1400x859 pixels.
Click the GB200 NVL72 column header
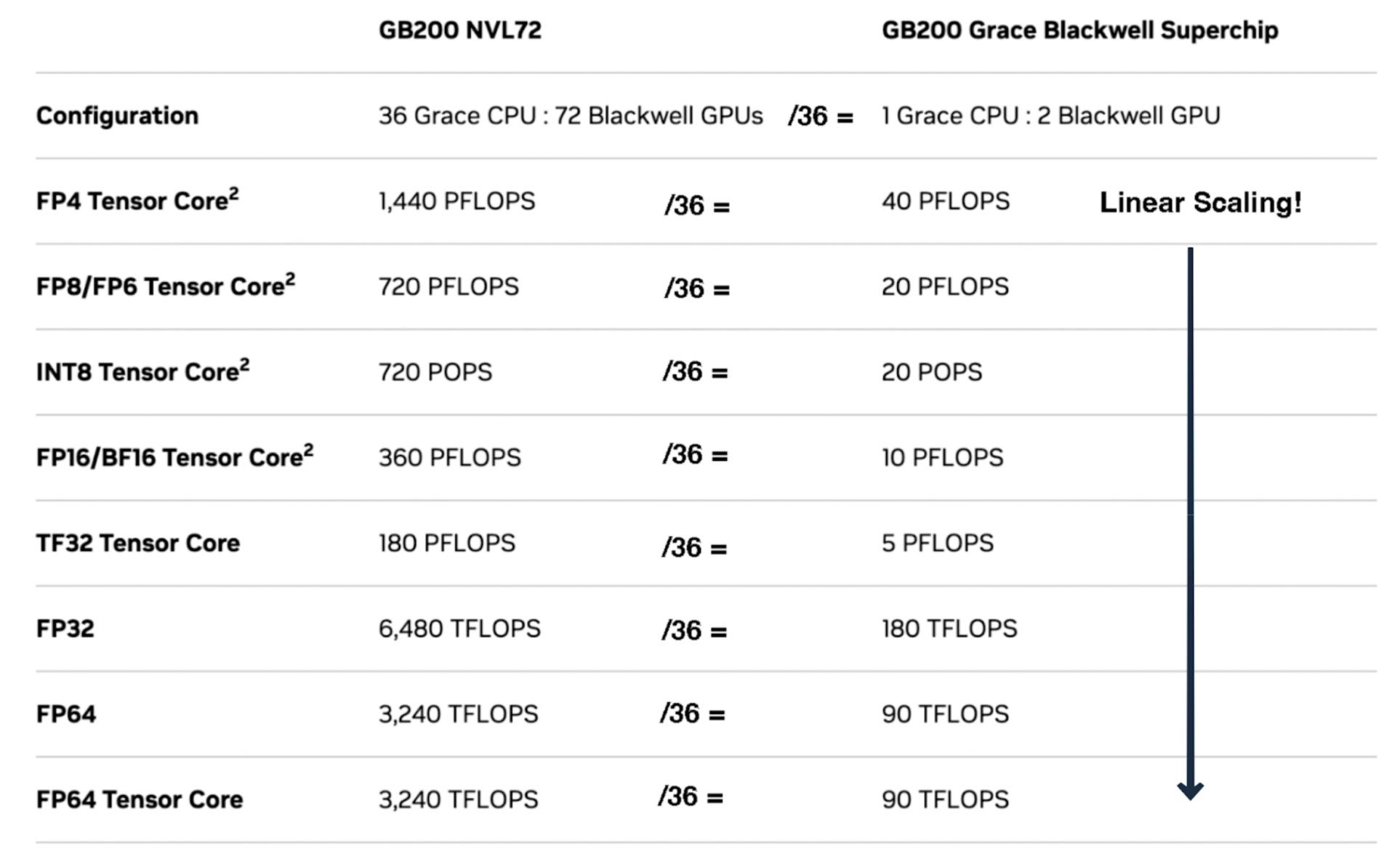(459, 31)
